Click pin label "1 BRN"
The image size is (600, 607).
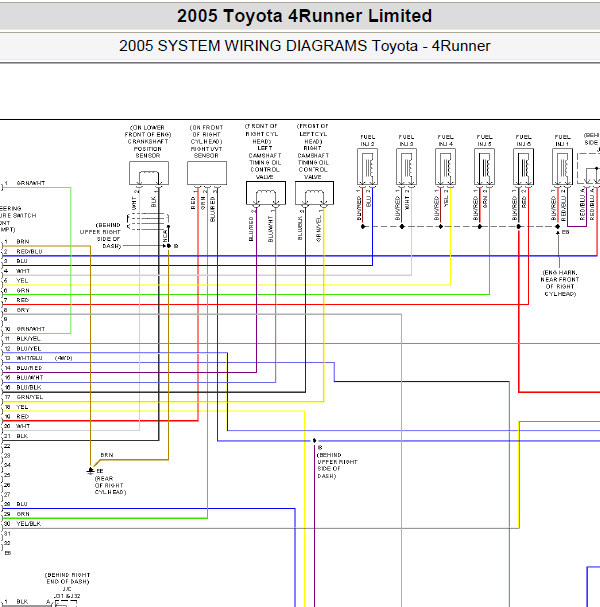17,242
